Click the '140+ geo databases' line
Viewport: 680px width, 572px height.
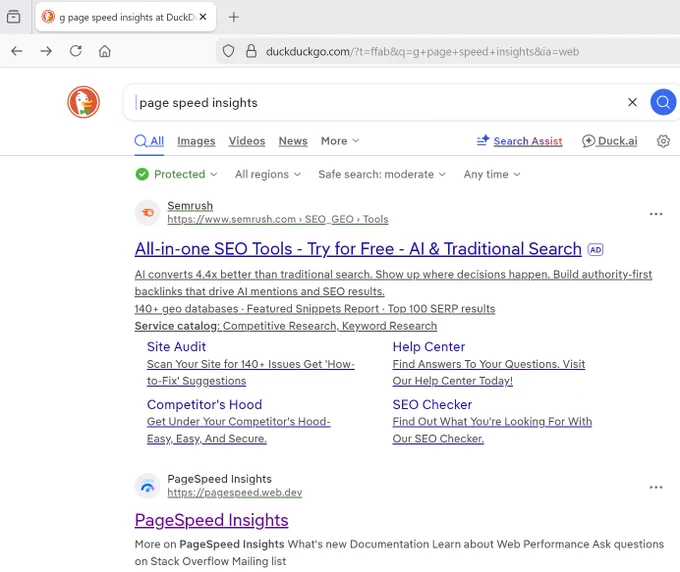pos(315,309)
